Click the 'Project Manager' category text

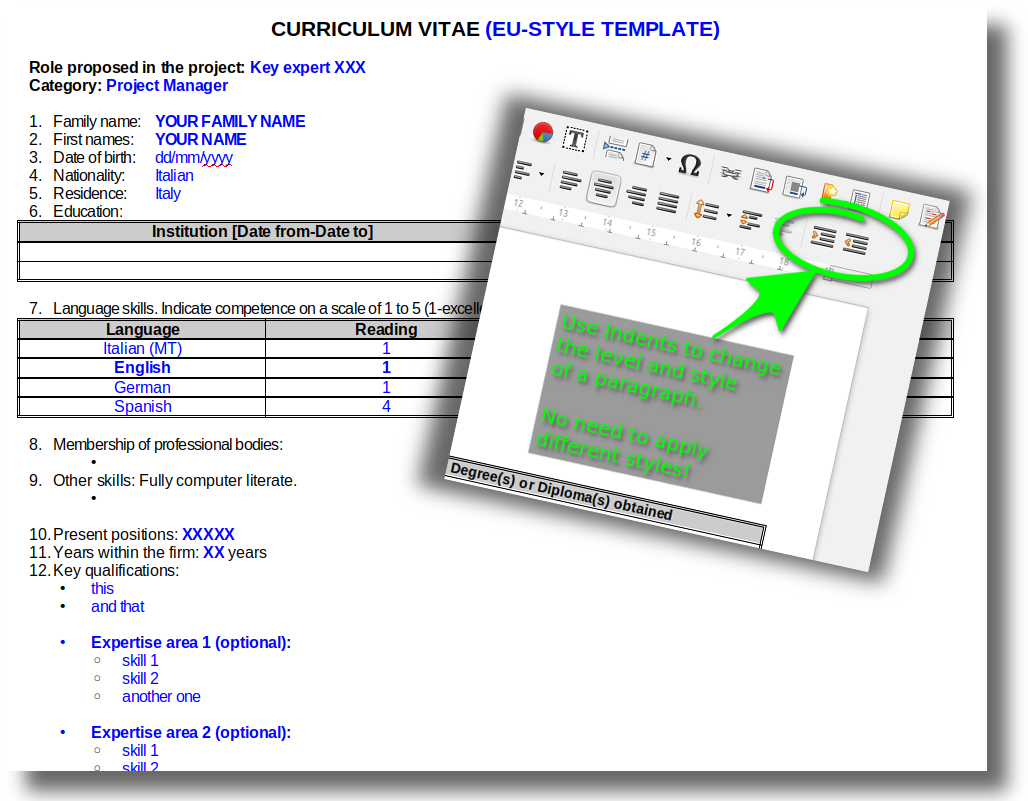coord(167,86)
